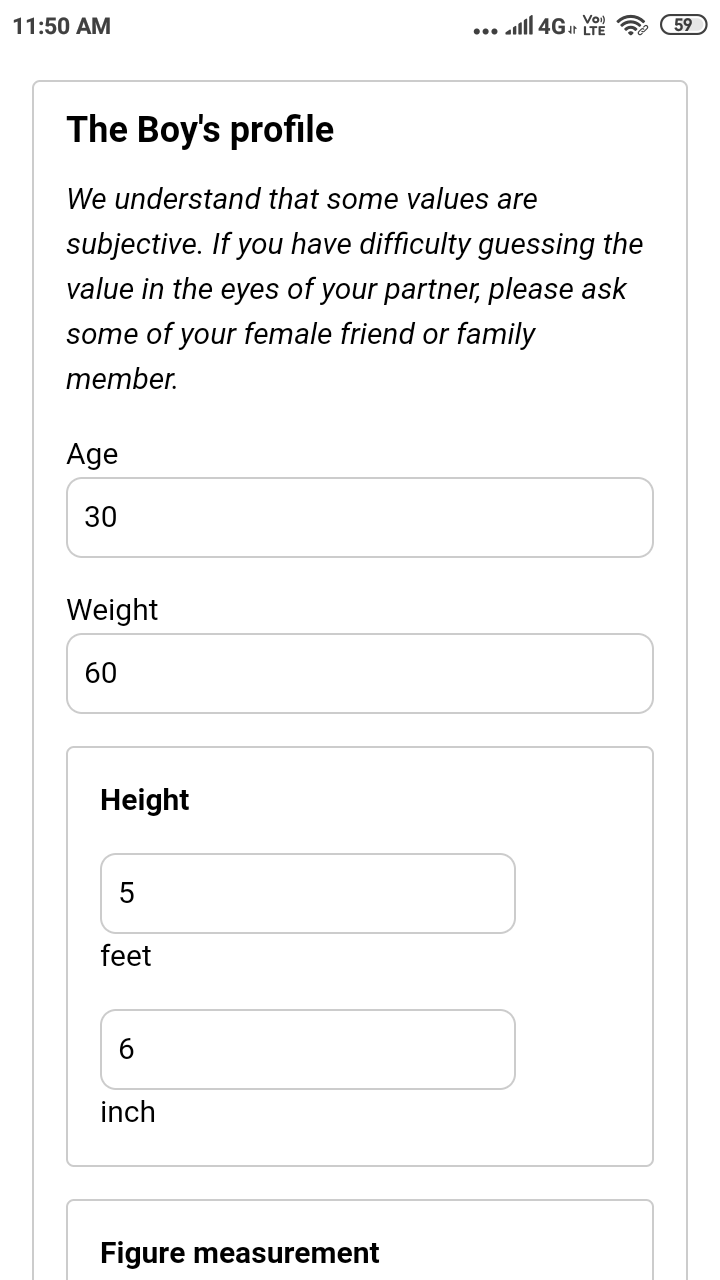Tap the battery indicator icon
720x1280 pixels.
(683, 26)
